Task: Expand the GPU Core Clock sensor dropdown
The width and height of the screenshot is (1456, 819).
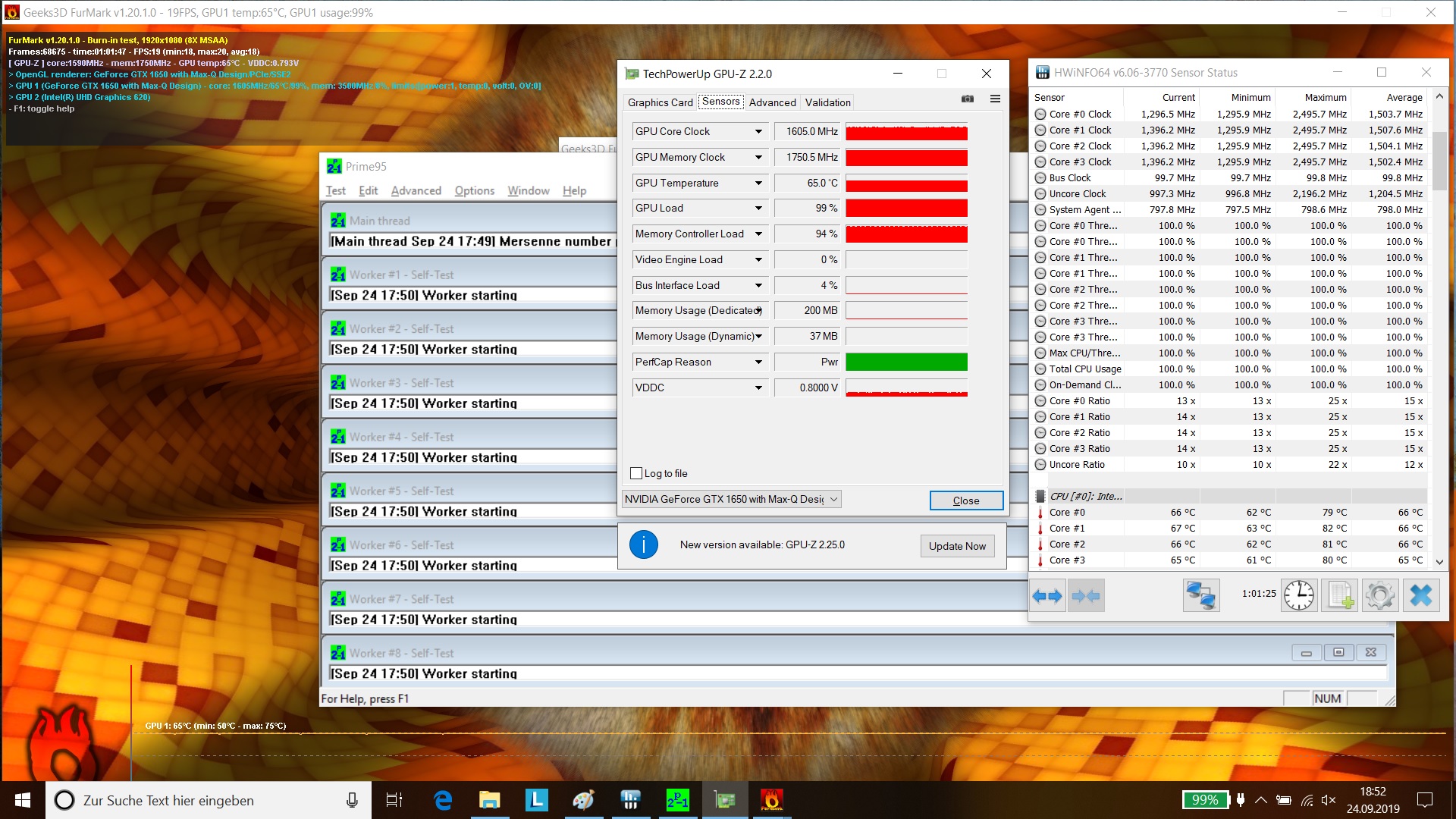Action: point(758,132)
